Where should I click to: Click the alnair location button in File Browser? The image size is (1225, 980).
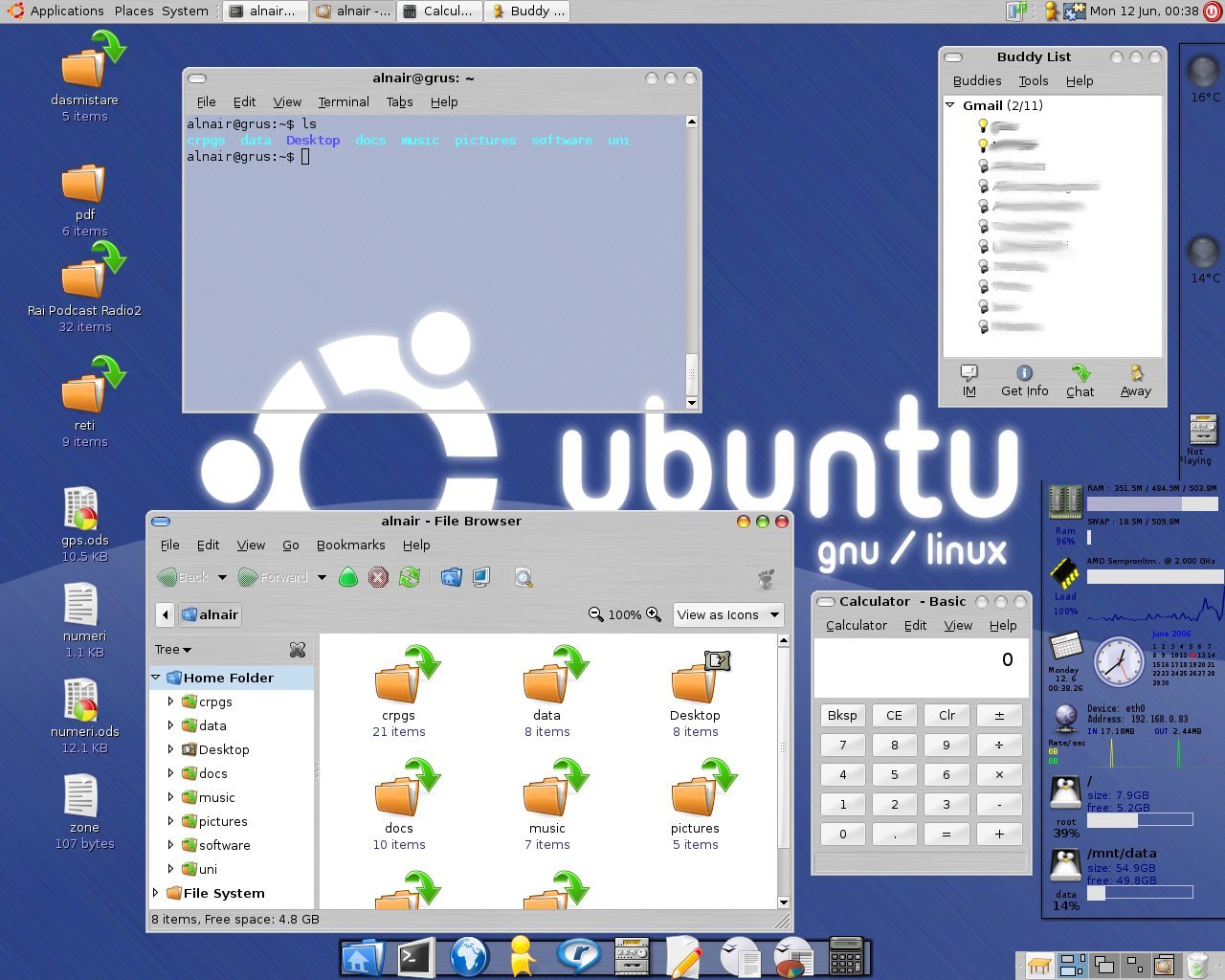click(210, 614)
